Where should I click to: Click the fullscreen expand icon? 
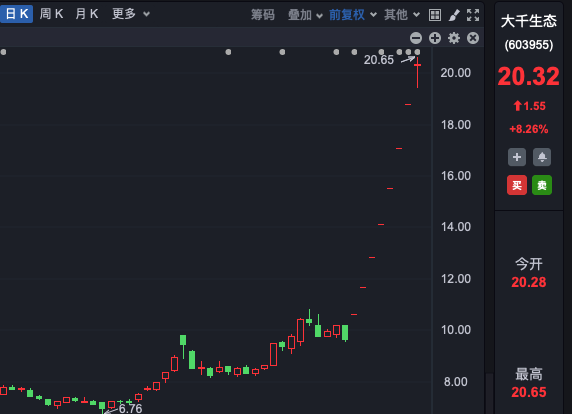(x=473, y=15)
